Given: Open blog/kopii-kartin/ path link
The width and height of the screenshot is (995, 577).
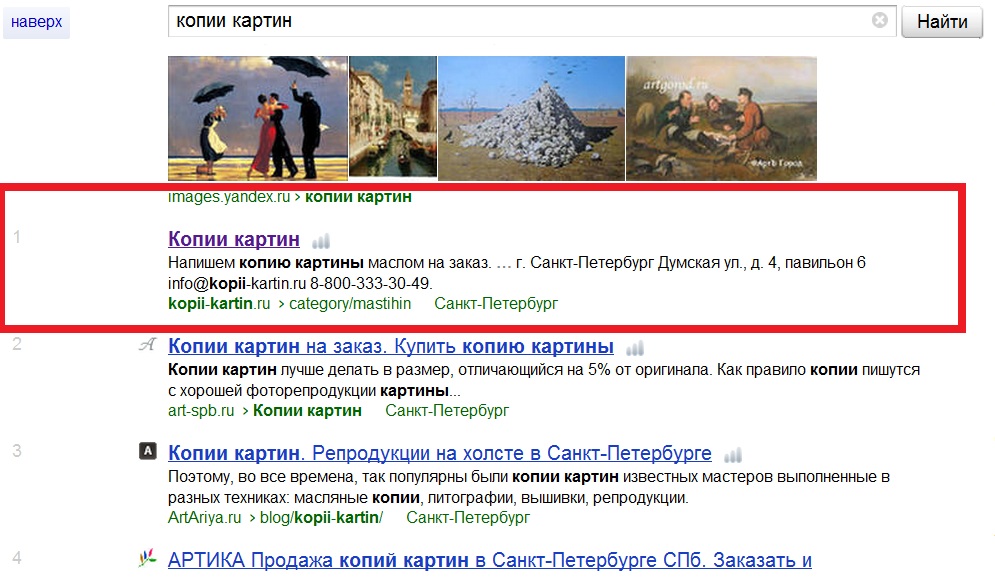Looking at the screenshot, I should pos(321,517).
